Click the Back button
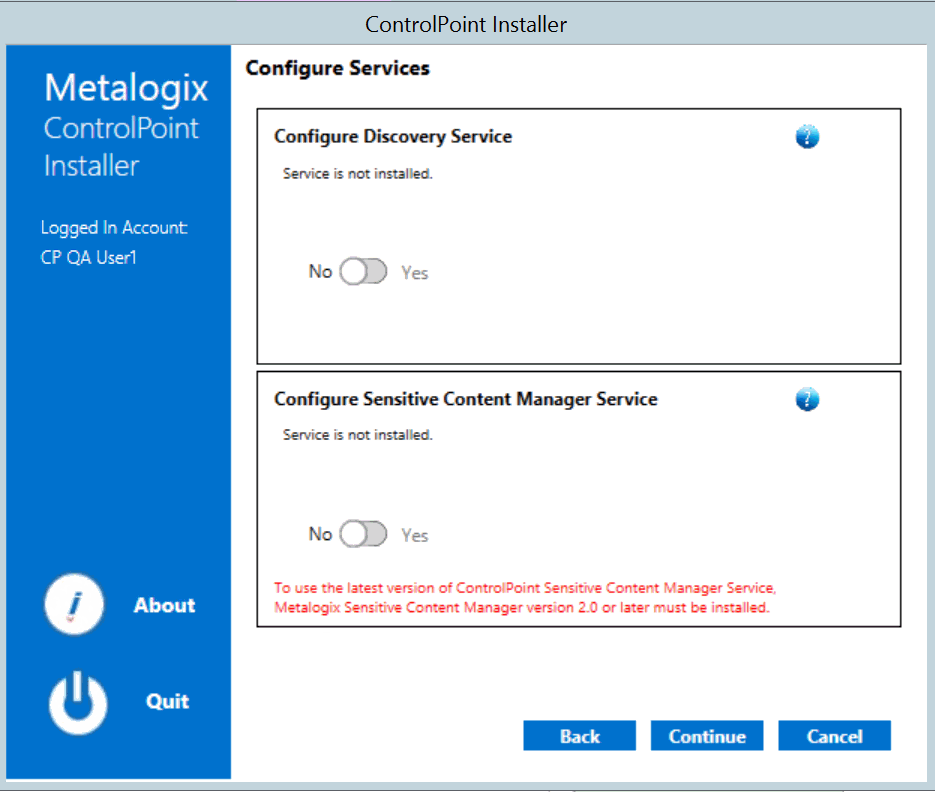Screen dimensions: 935x792 tap(579, 735)
